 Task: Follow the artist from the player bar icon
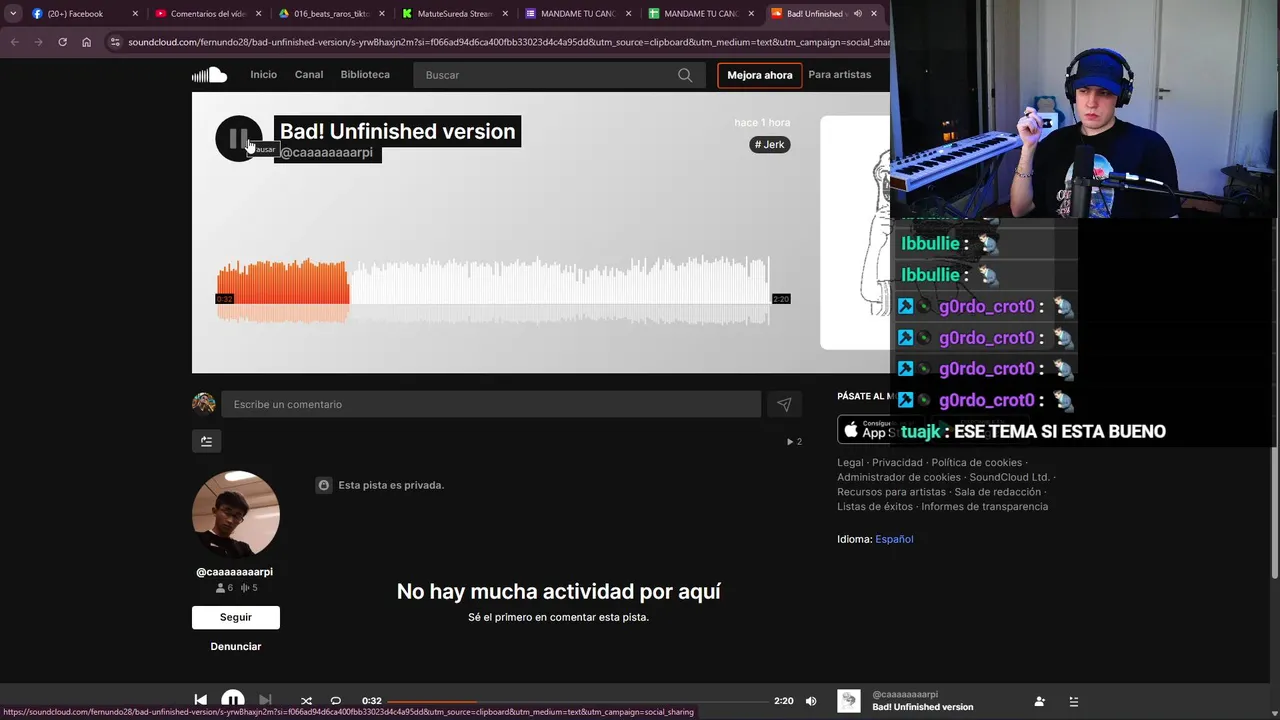[1040, 701]
